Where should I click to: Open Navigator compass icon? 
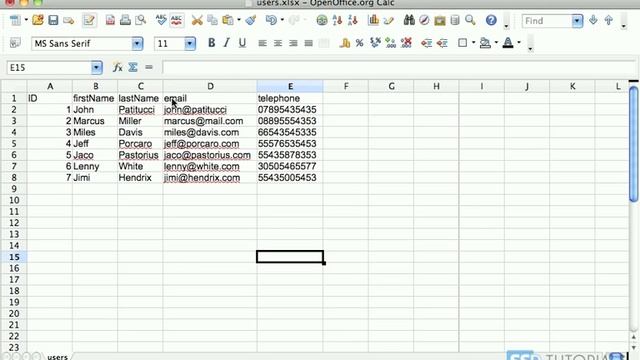pos(424,20)
